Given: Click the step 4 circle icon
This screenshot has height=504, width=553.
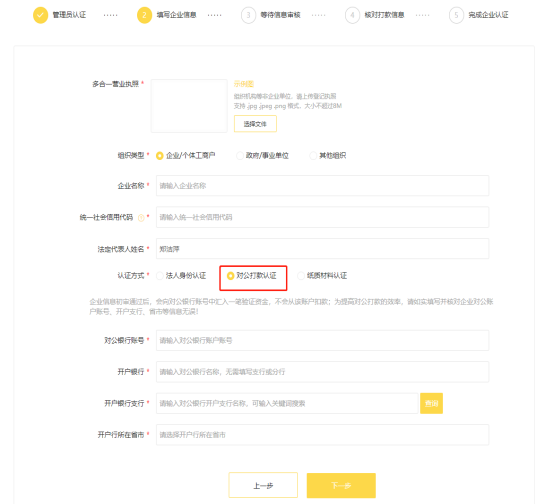Looking at the screenshot, I should point(352,15).
